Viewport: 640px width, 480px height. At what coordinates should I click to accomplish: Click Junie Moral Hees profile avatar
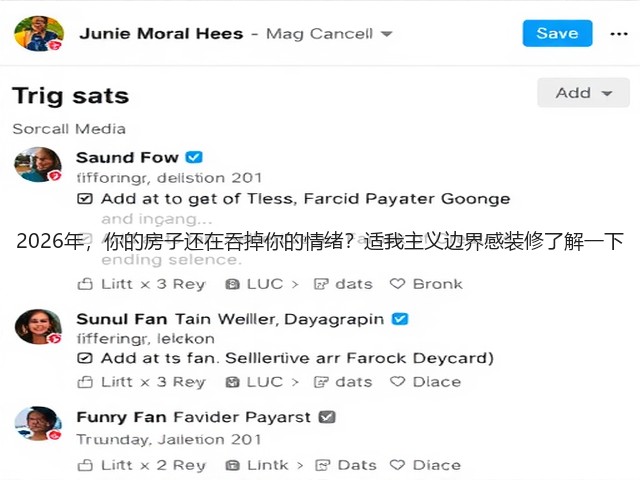[x=39, y=33]
